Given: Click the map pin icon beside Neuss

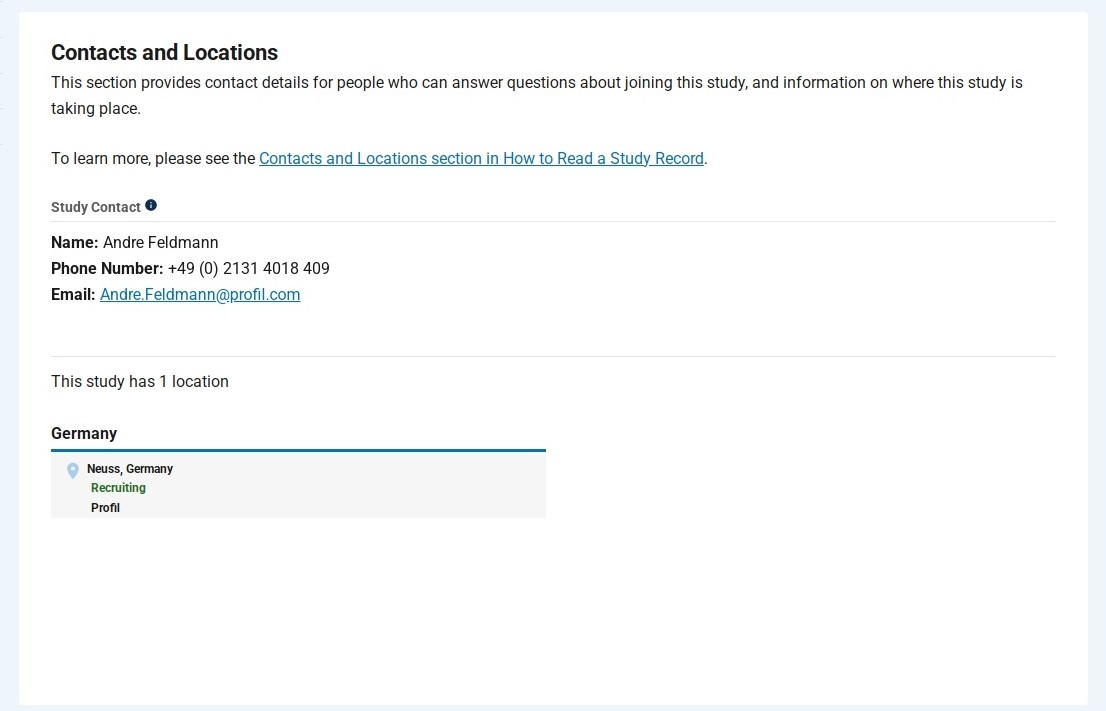Looking at the screenshot, I should tap(73, 470).
